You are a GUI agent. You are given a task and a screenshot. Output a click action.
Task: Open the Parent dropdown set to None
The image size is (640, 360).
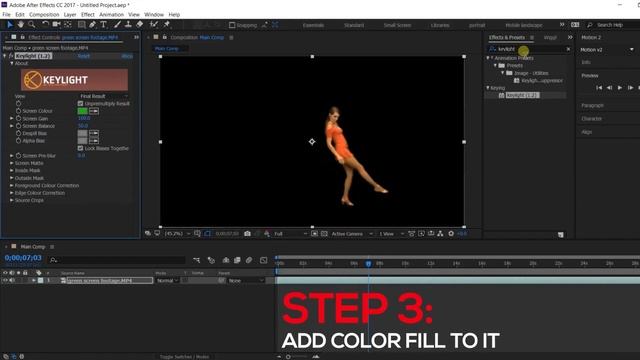click(246, 281)
